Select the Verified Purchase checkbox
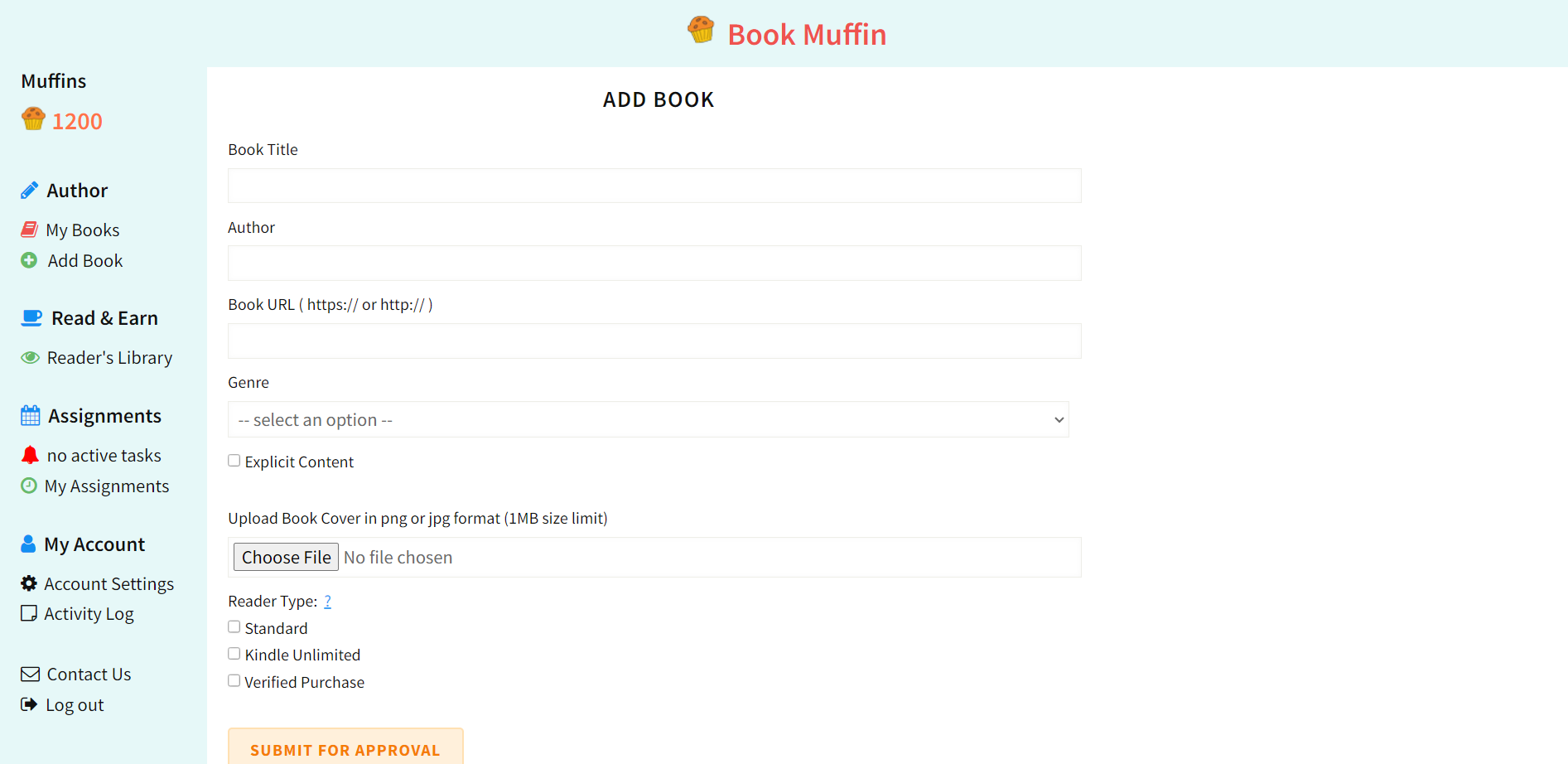1568x764 pixels. (234, 681)
